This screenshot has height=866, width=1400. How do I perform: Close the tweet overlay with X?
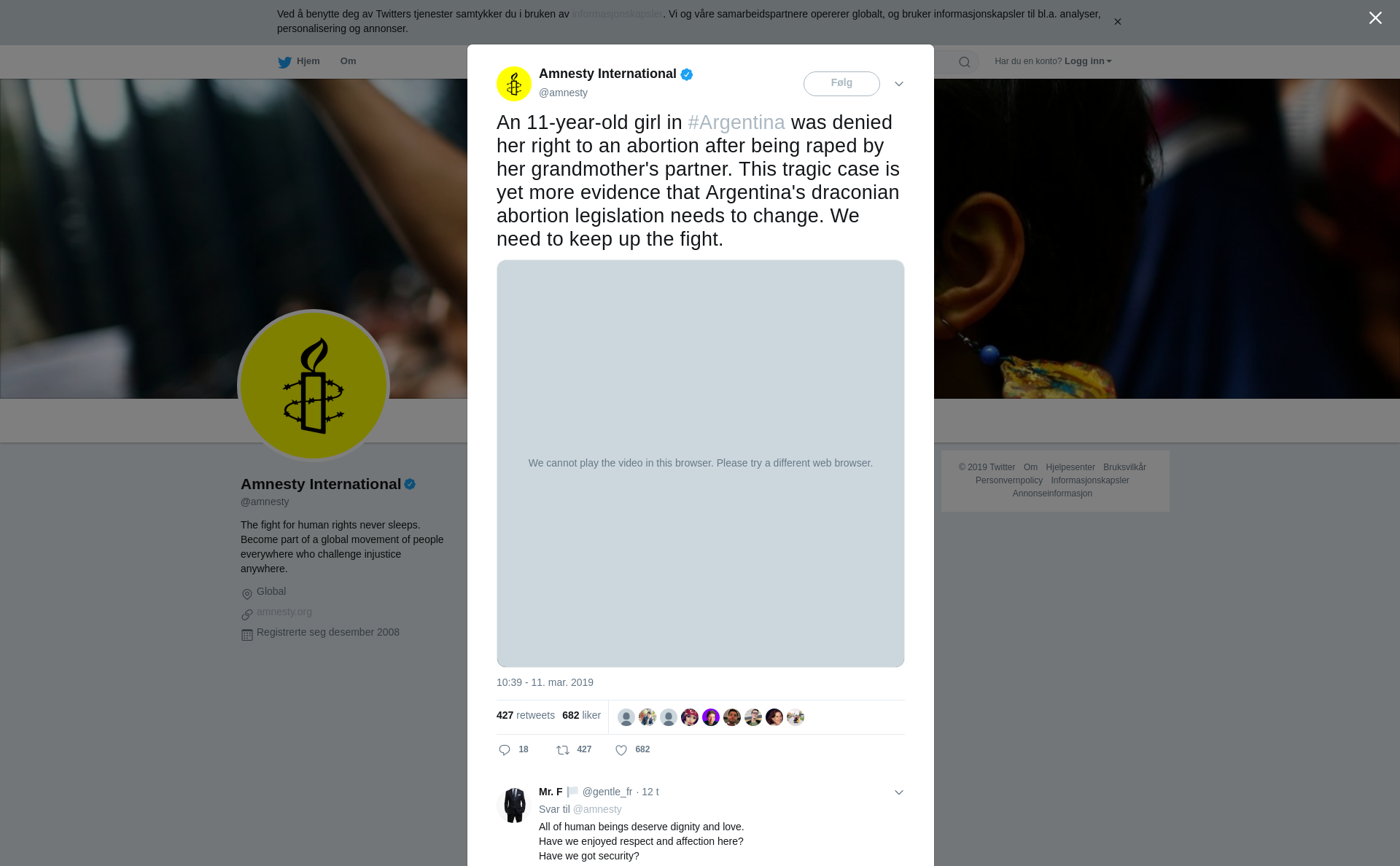tap(1375, 18)
